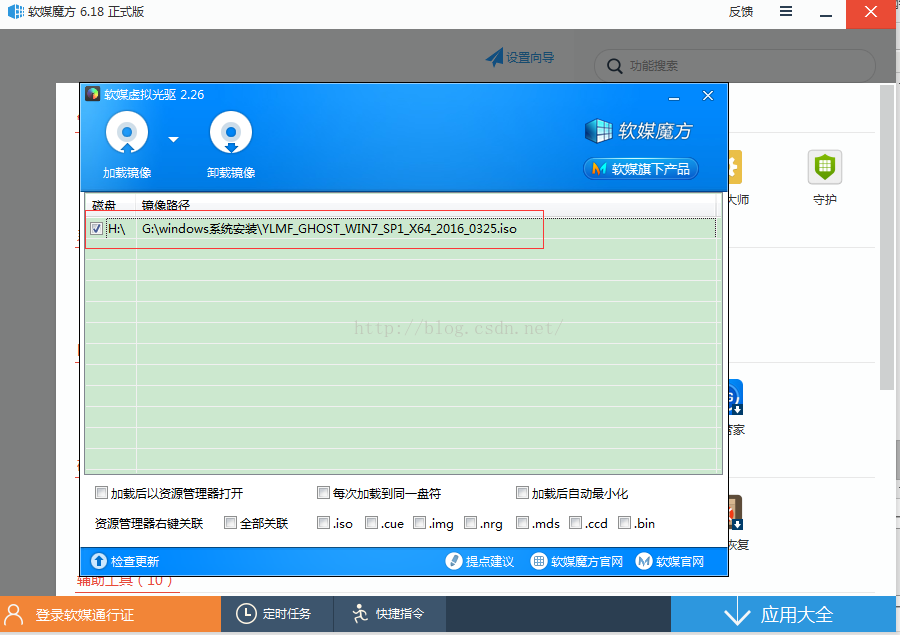Check the .img association checkbox

pos(420,522)
